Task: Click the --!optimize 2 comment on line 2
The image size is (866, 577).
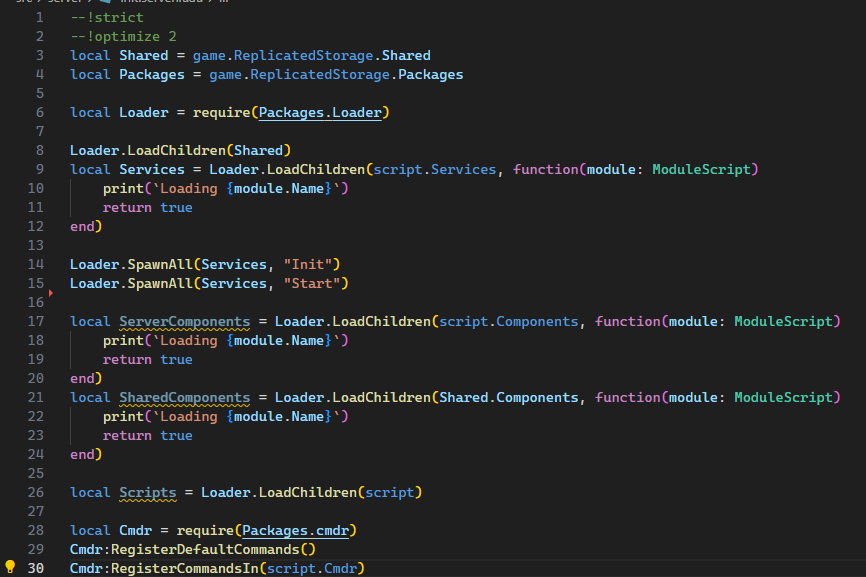Action: [123, 36]
